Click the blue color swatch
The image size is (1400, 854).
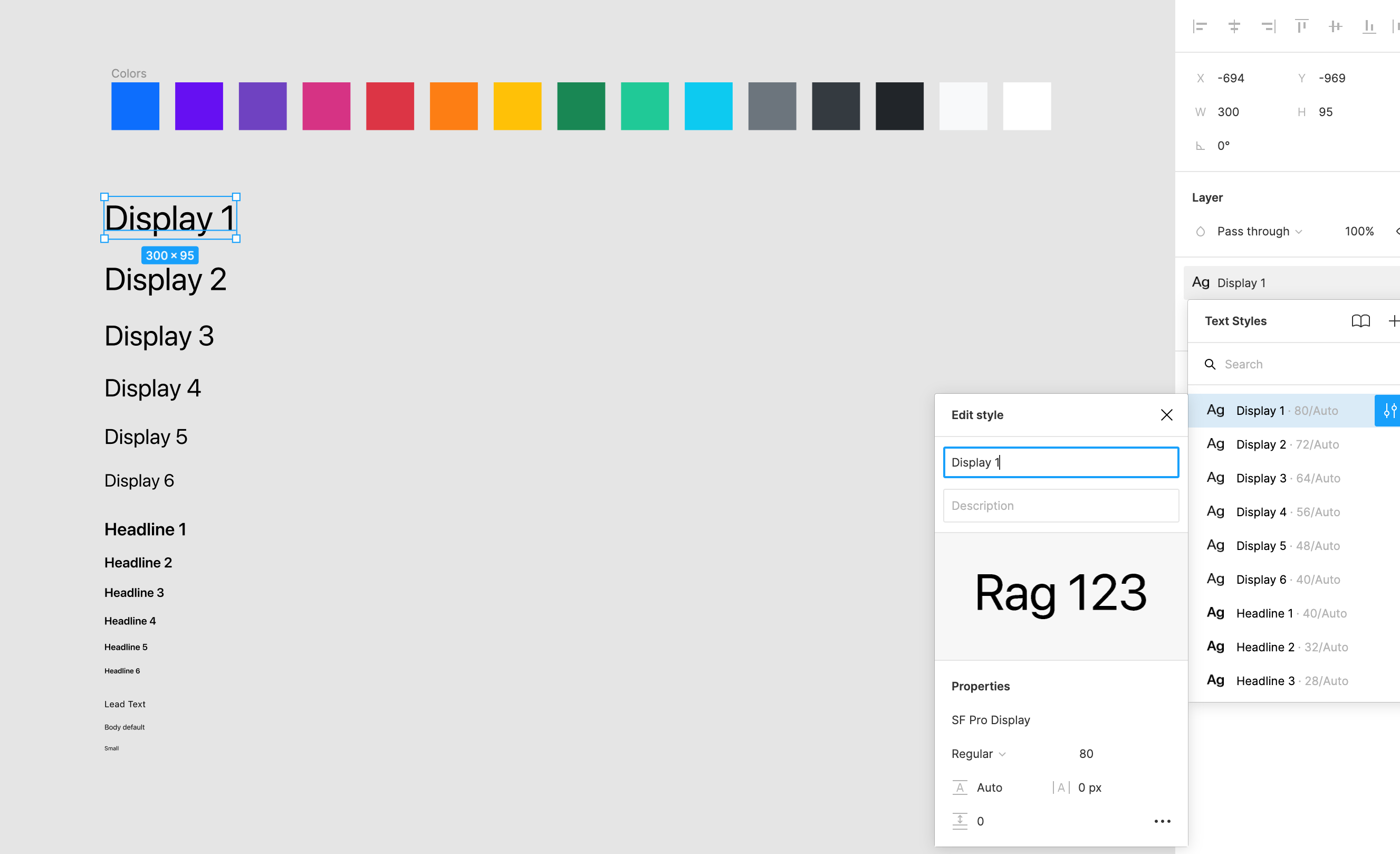click(x=135, y=106)
